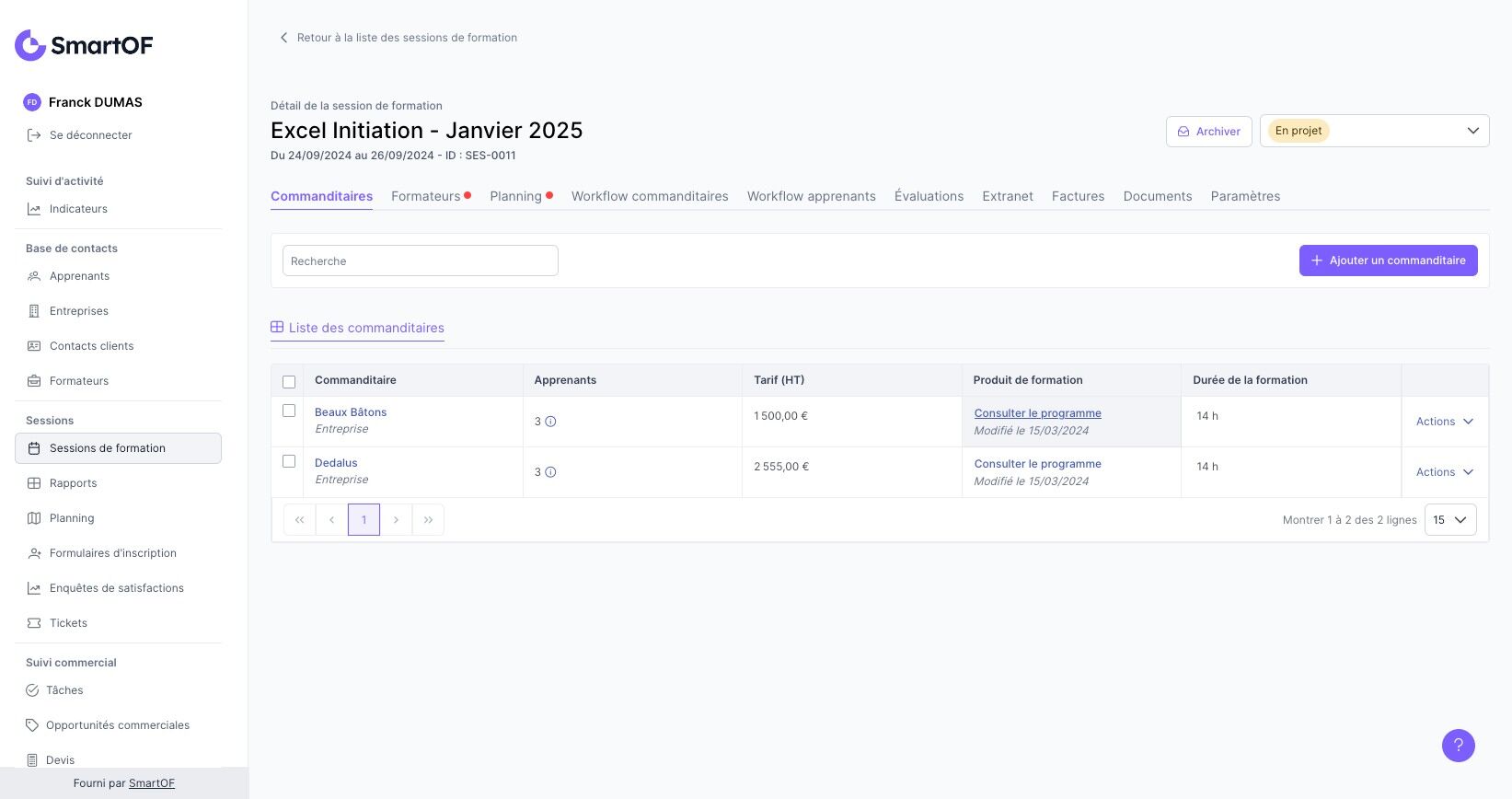Expand Actions menu for Beaux Bâtons
The height and width of the screenshot is (799, 1512).
tap(1444, 422)
